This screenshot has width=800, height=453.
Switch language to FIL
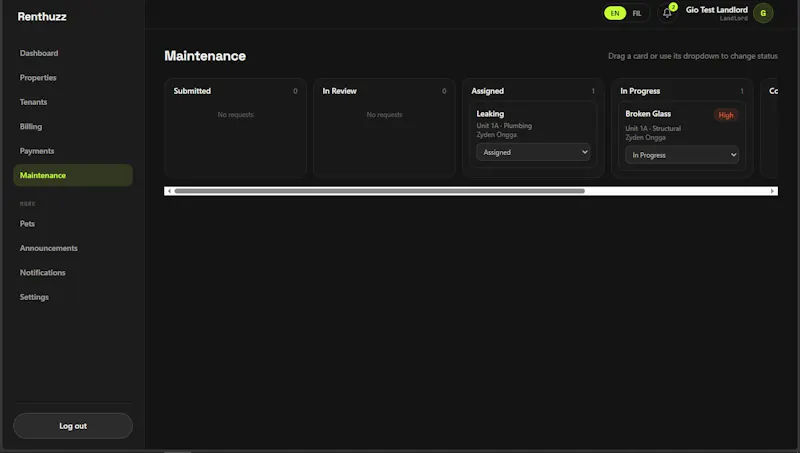(637, 13)
